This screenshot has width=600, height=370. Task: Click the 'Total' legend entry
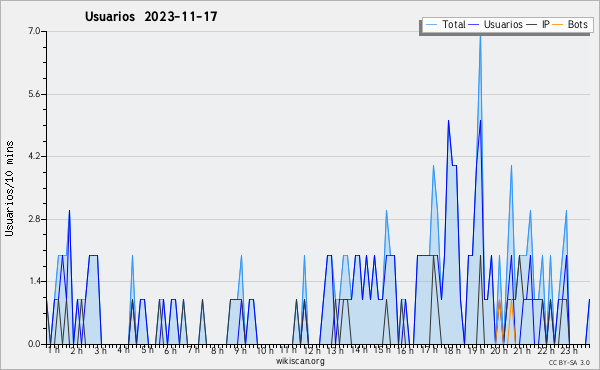453,24
